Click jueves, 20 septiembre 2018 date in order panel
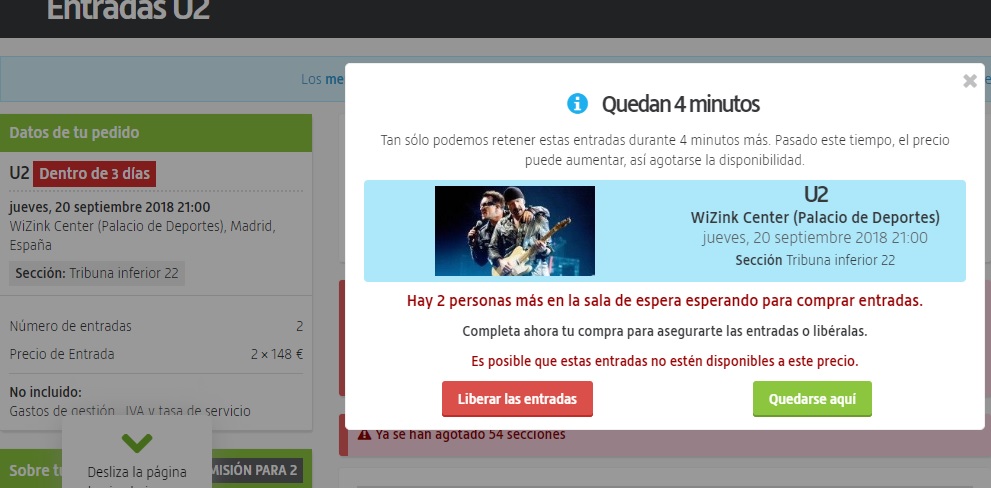 coord(110,207)
